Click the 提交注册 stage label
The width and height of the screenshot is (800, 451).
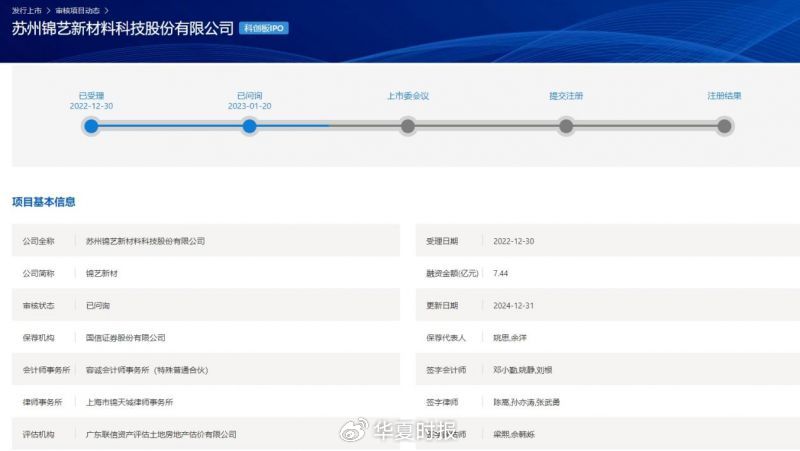coord(566,95)
